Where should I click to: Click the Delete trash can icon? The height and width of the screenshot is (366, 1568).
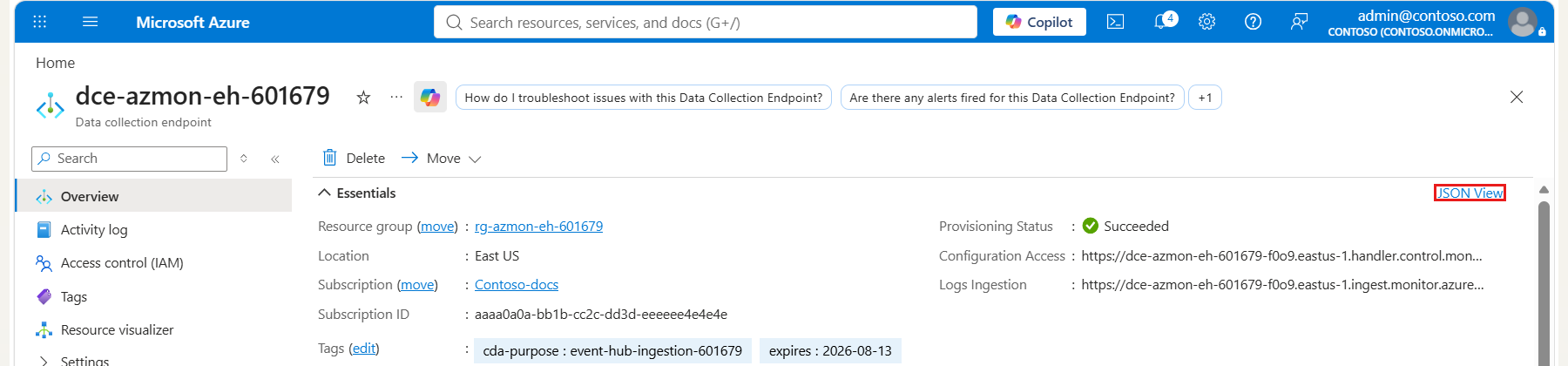(x=329, y=158)
